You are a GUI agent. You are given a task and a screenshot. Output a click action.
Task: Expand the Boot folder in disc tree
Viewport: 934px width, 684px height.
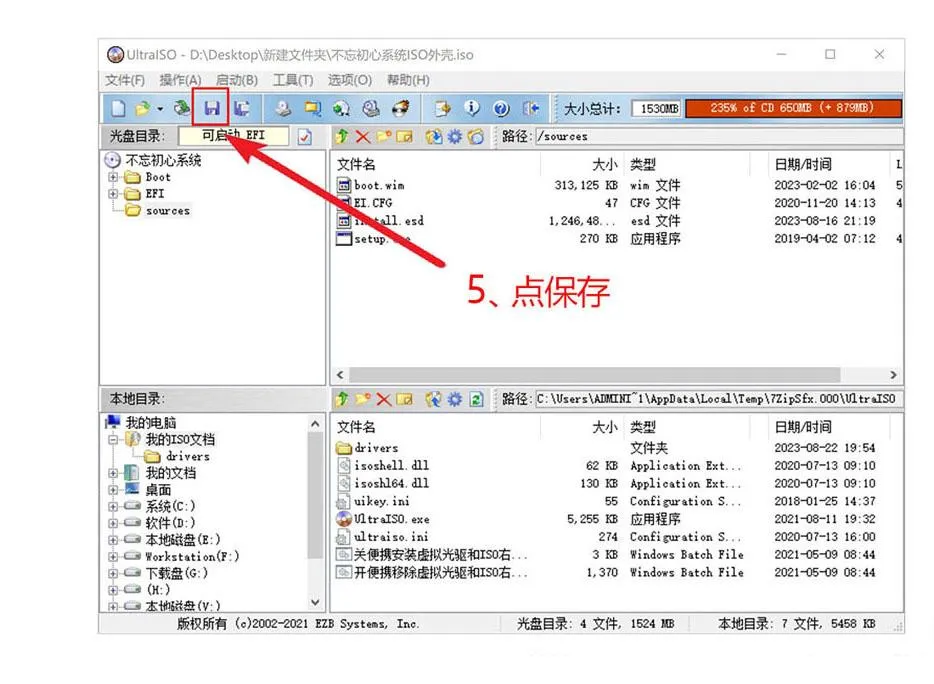[x=114, y=177]
